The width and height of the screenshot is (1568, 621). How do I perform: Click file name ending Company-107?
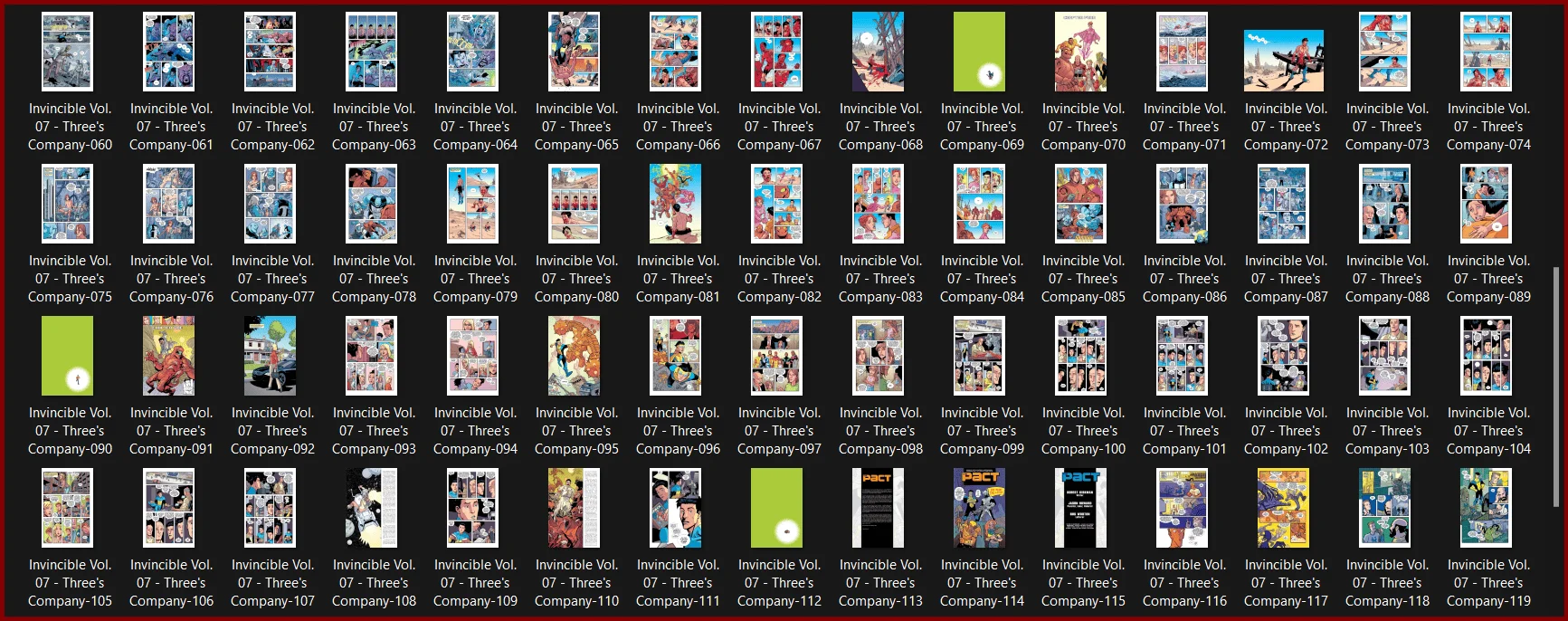[x=272, y=583]
